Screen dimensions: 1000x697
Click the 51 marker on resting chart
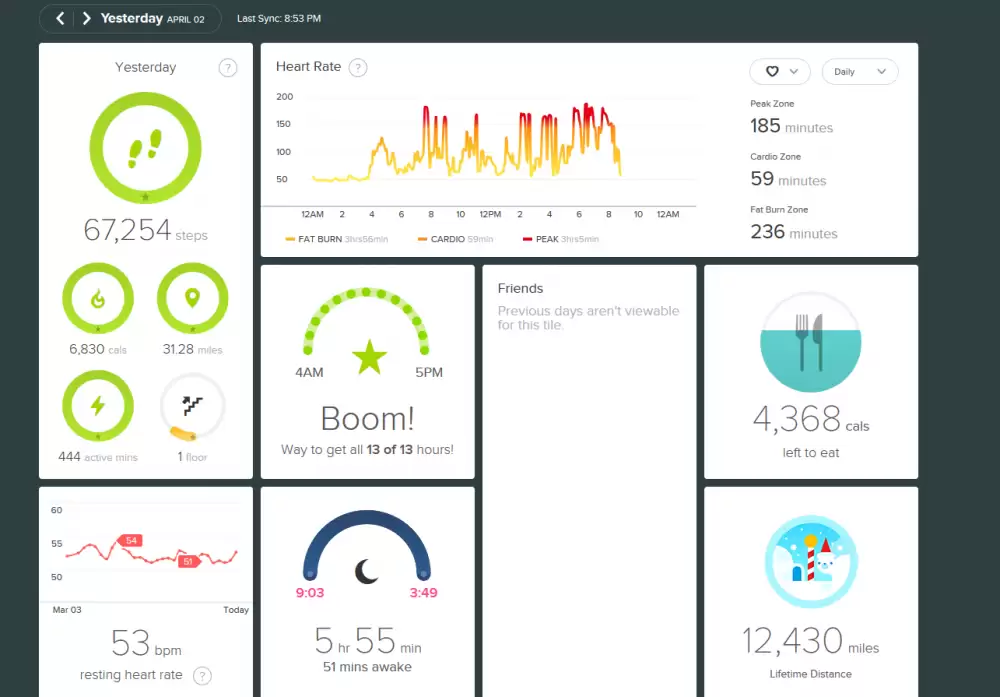point(188,561)
